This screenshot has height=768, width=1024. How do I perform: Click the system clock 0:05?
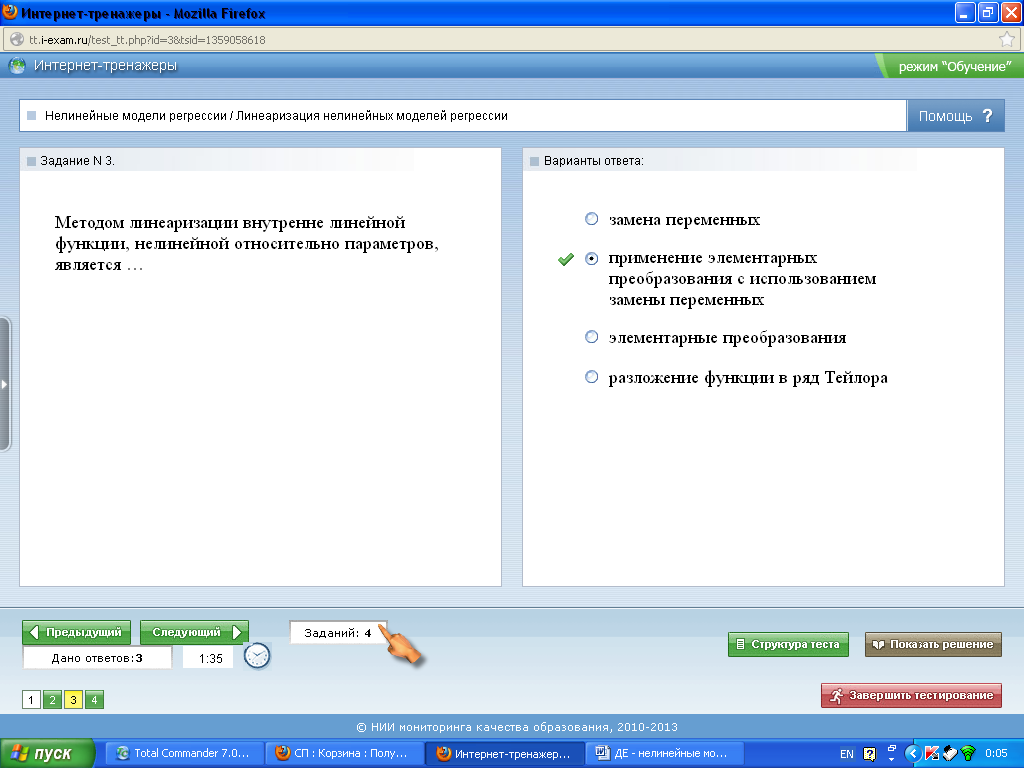click(x=997, y=754)
